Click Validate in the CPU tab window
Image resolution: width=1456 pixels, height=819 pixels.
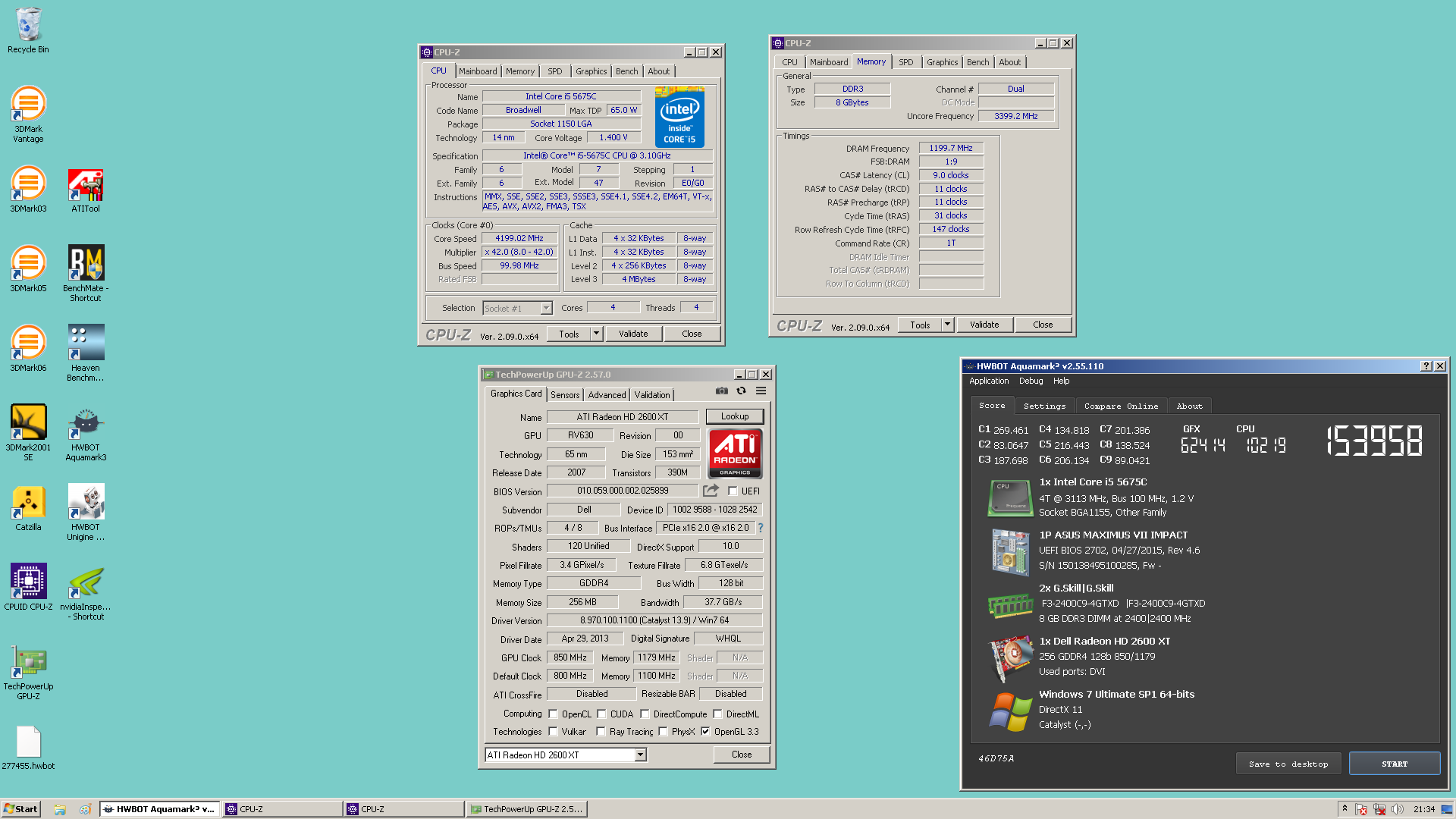tap(633, 334)
